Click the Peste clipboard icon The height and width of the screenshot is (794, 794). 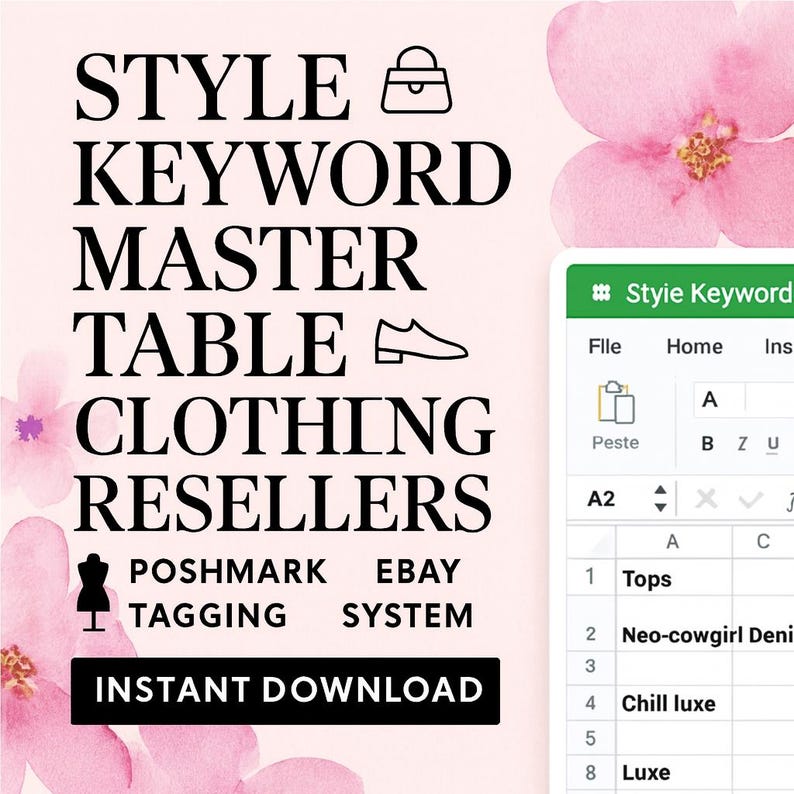616,403
